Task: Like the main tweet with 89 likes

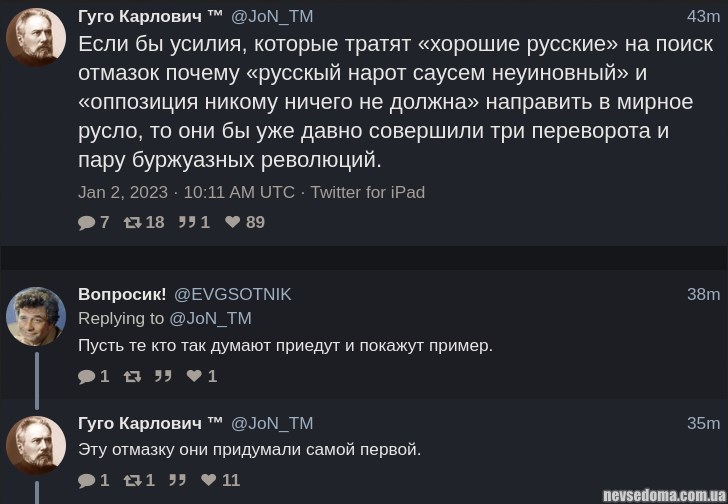Action: tap(233, 222)
